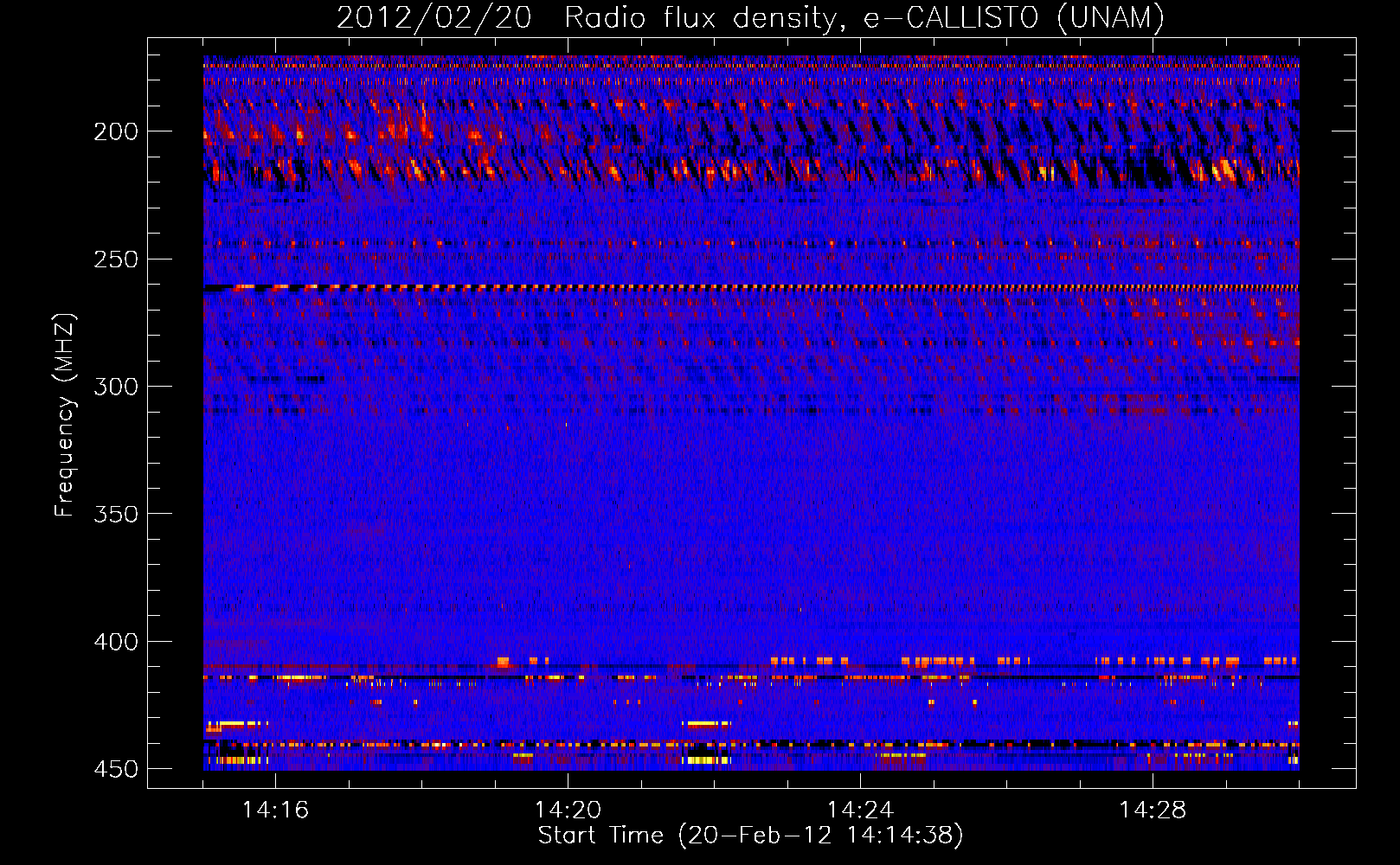The image size is (1400, 865).
Task: Click the 'Start Time (20-Feb-12 14:14:38)' label
Action: tap(750, 836)
